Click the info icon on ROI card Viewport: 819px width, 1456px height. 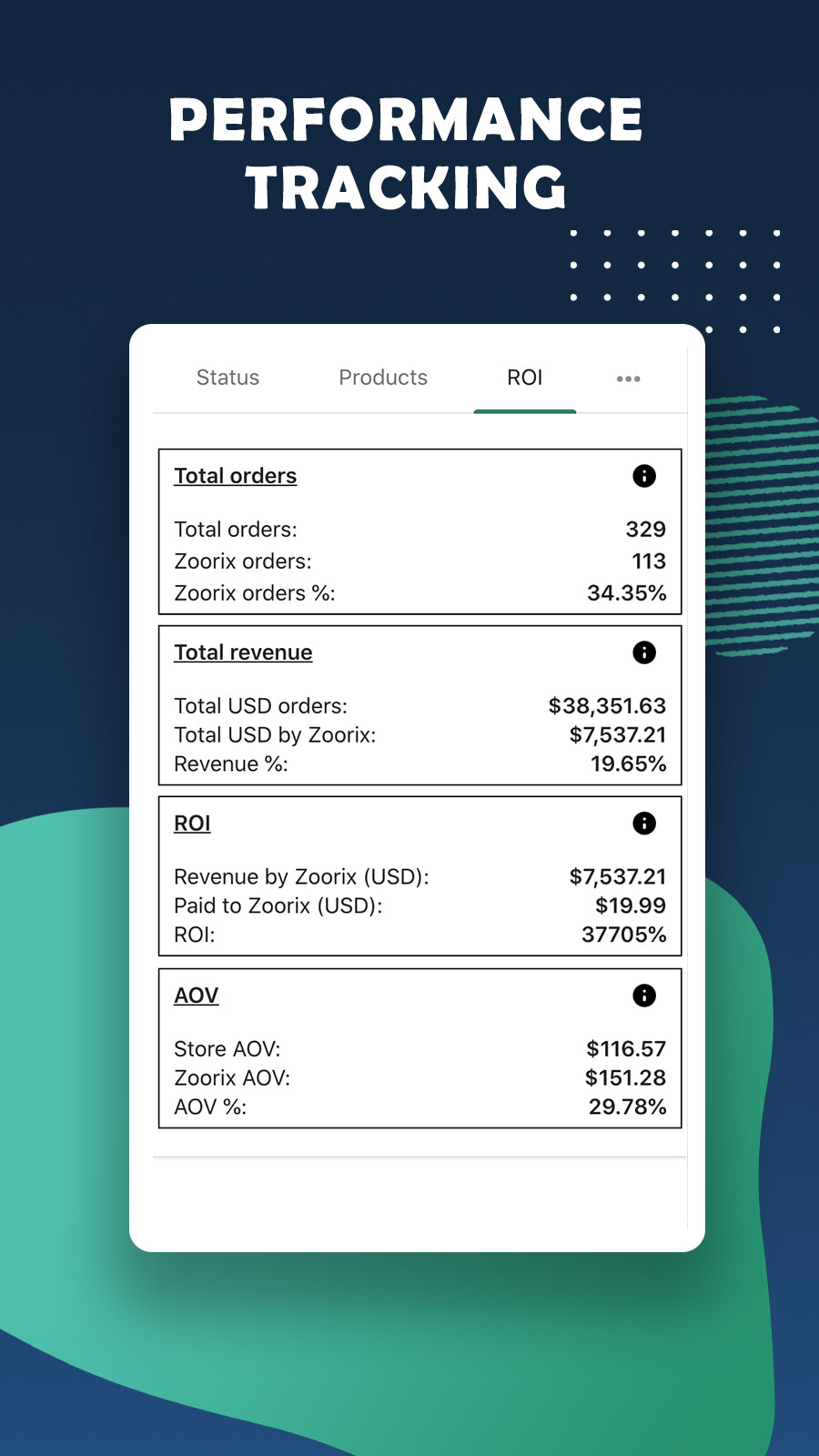tap(644, 824)
